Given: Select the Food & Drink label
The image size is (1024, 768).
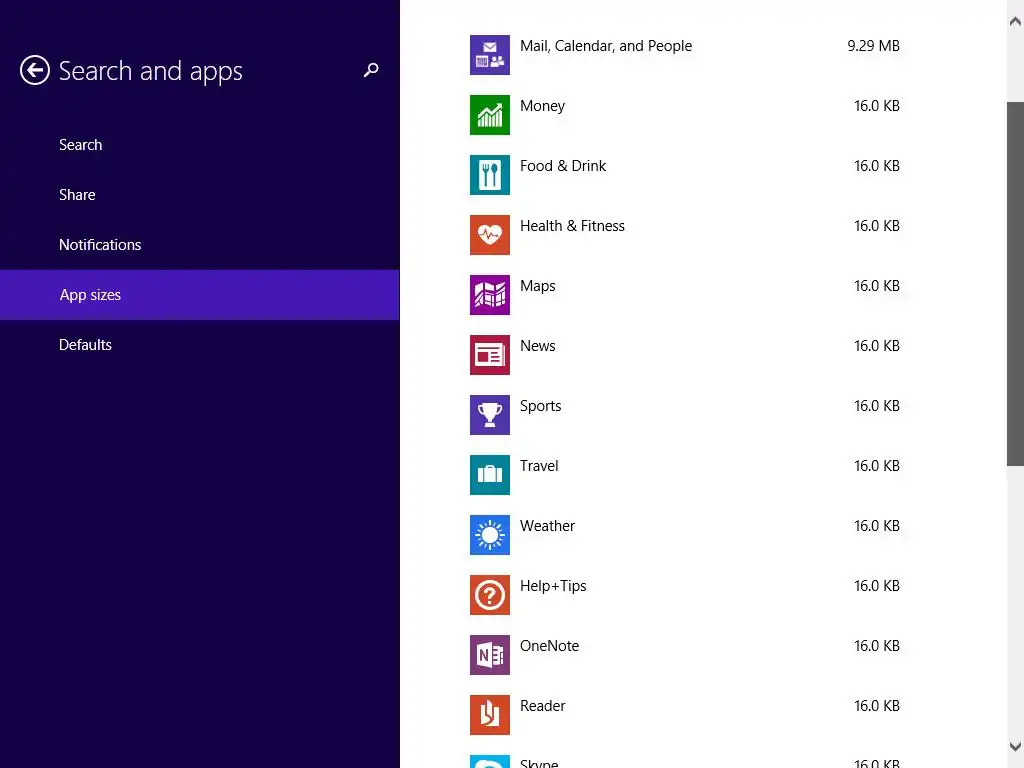Looking at the screenshot, I should [x=563, y=166].
